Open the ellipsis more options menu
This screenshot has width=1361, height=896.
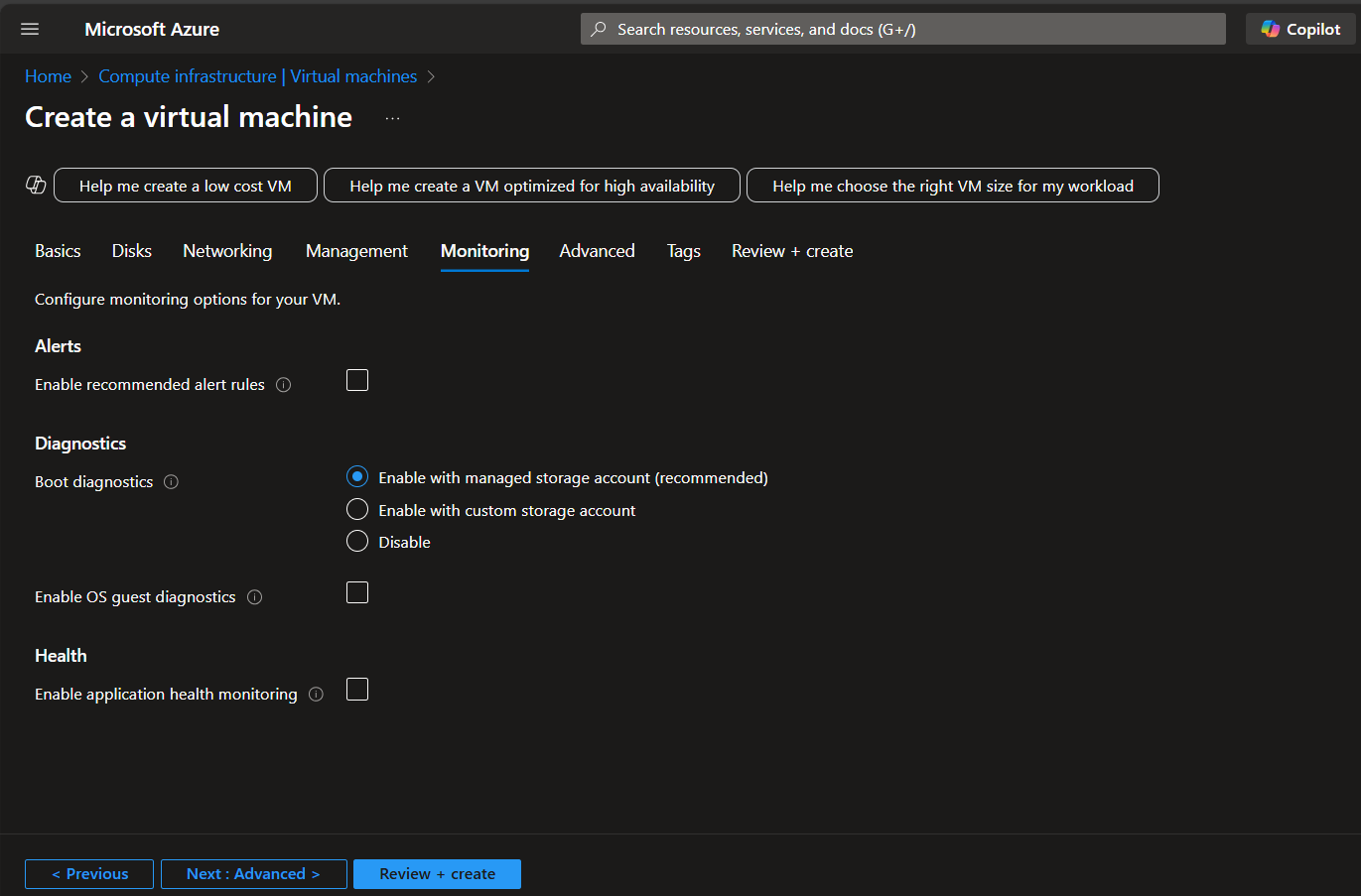[x=393, y=118]
